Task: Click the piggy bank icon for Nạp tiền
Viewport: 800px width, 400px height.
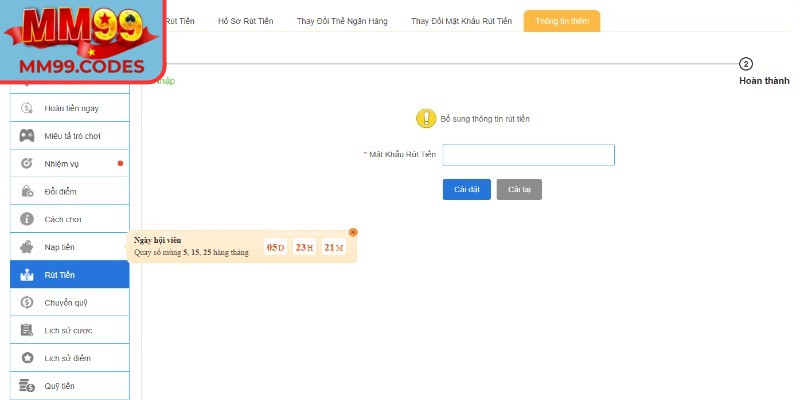Action: point(27,247)
